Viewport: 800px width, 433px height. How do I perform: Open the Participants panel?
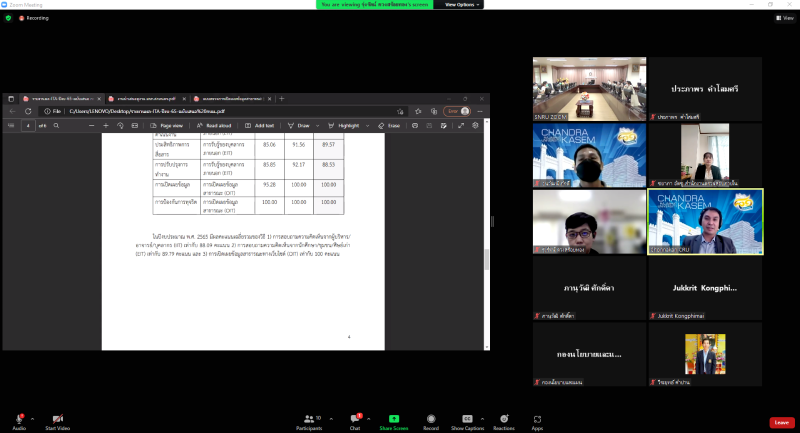308,418
